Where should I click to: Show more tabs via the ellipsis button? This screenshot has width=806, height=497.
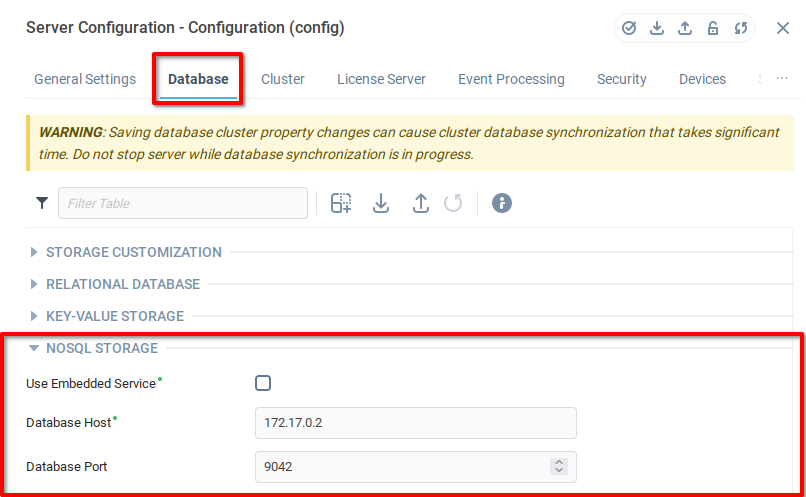pos(781,79)
